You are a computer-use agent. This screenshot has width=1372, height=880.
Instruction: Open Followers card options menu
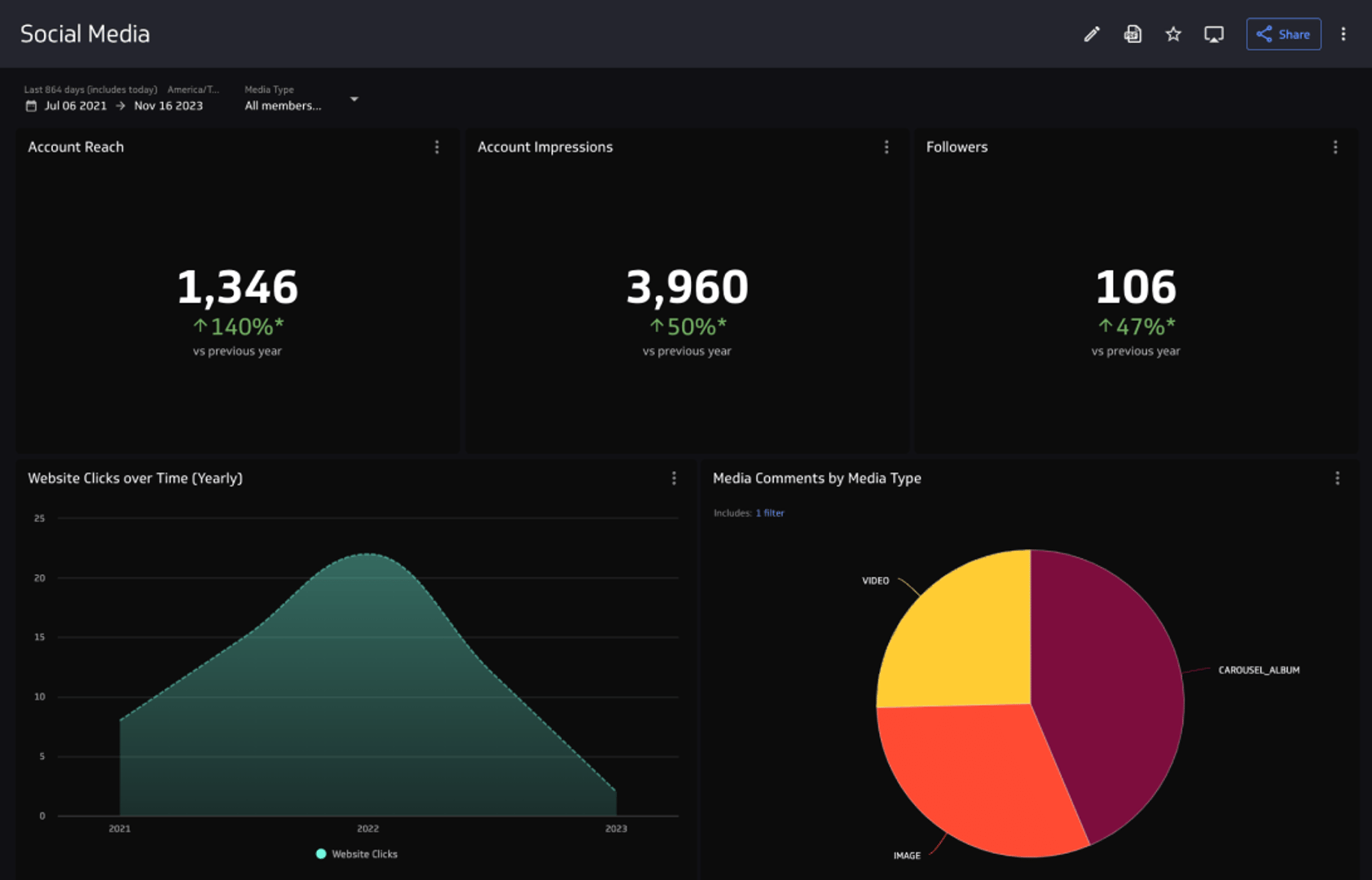click(x=1335, y=147)
